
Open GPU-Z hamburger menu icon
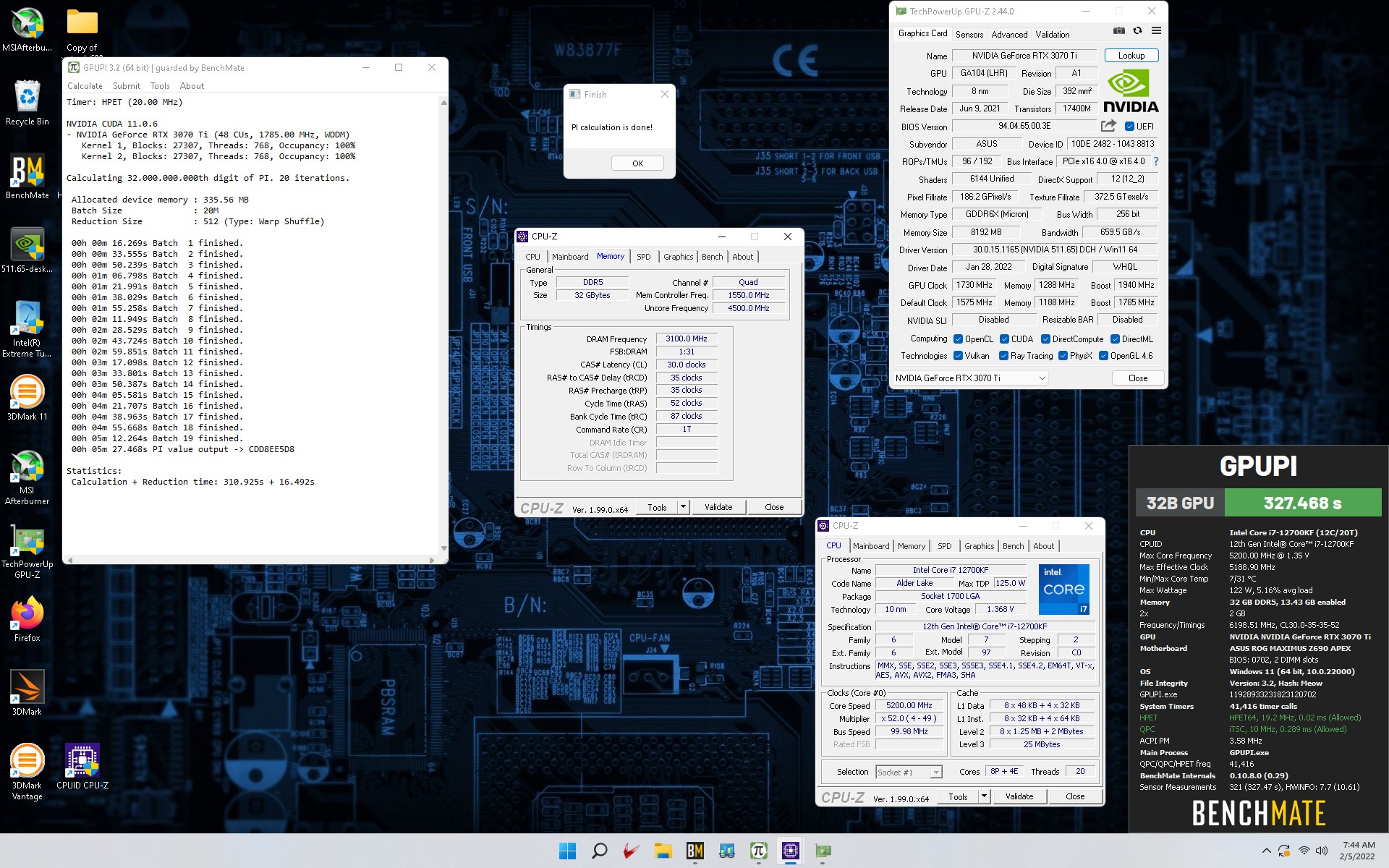point(1156,31)
